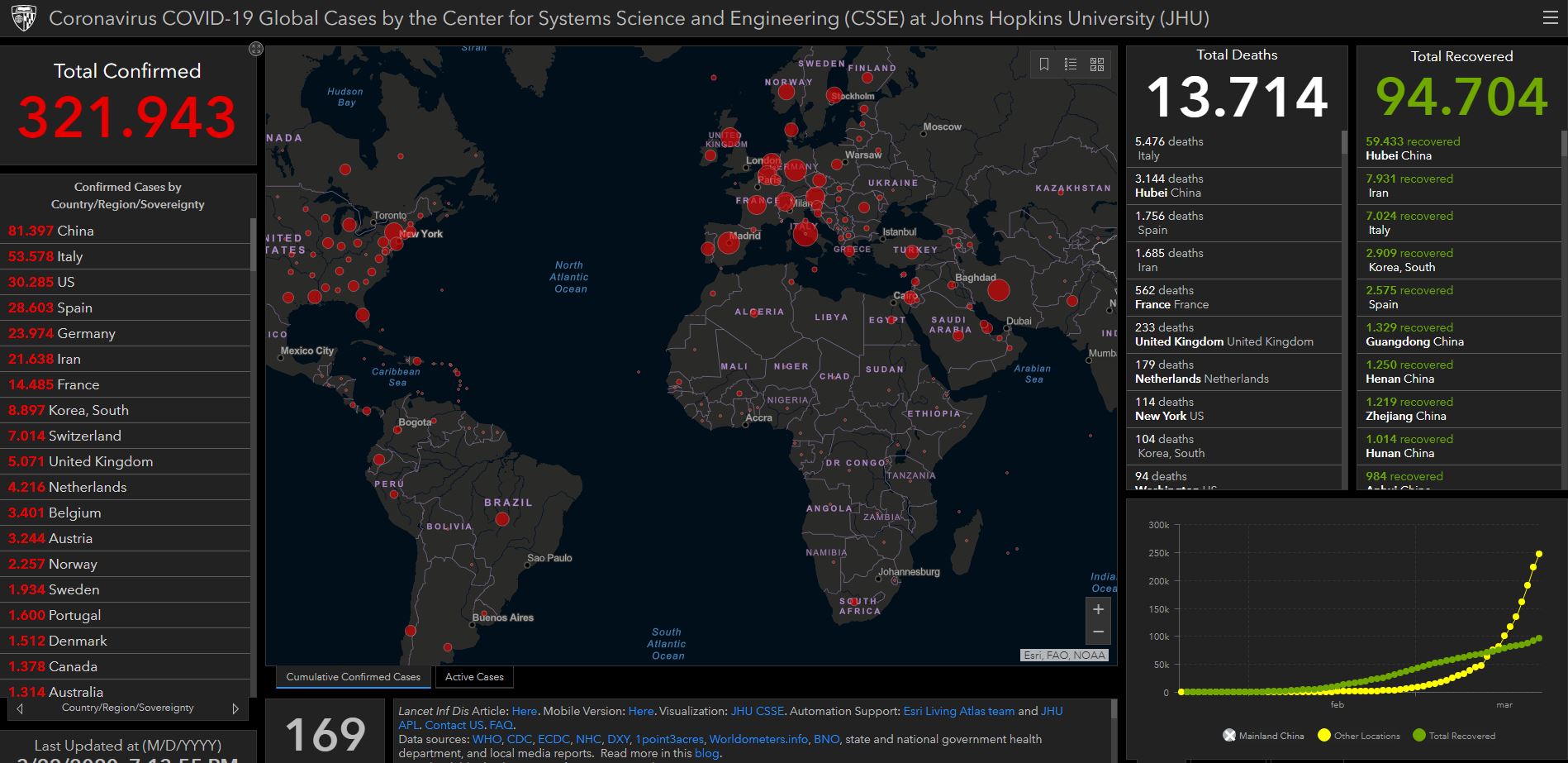
Task: Go to next country list page arrow
Action: click(x=235, y=708)
